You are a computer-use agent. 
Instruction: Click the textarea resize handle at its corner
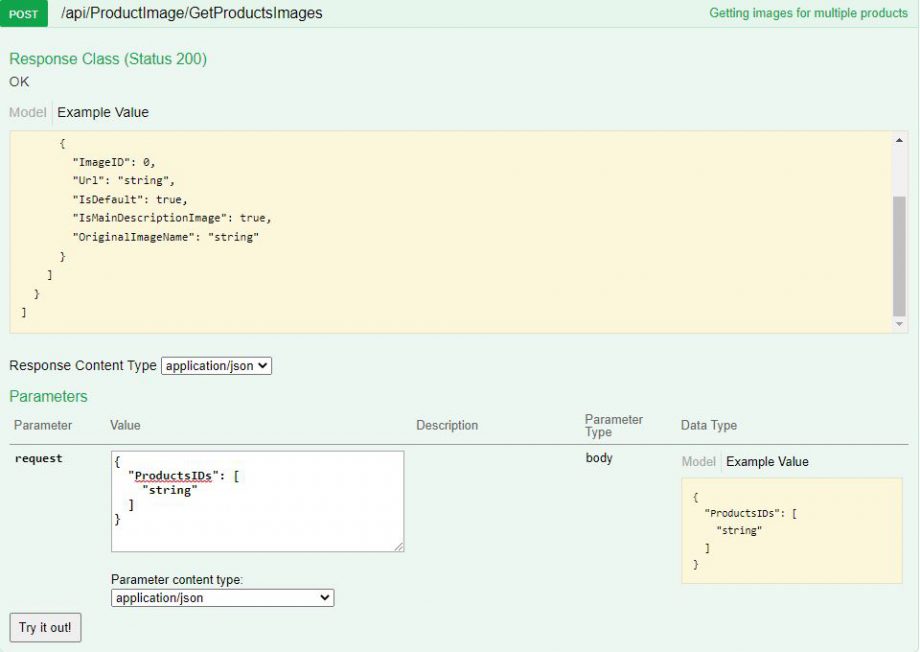click(401, 548)
